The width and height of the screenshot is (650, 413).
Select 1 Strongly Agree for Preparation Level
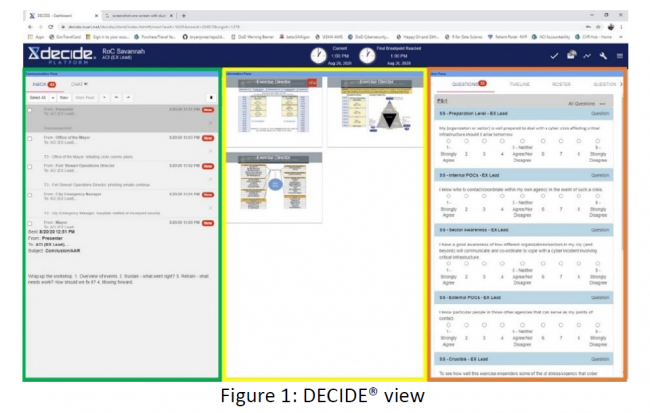click(x=448, y=141)
